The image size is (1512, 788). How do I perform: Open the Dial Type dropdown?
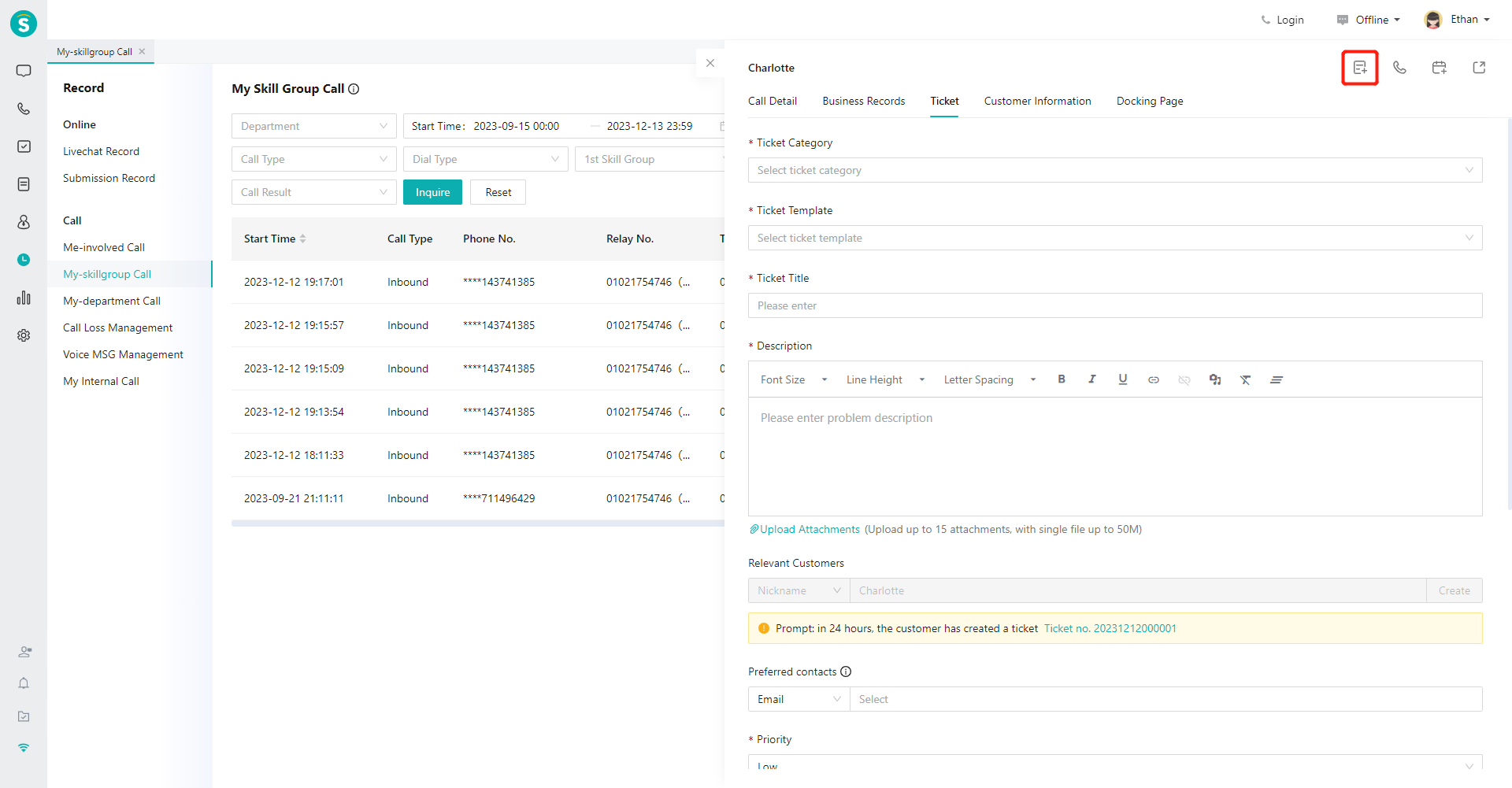(x=486, y=159)
